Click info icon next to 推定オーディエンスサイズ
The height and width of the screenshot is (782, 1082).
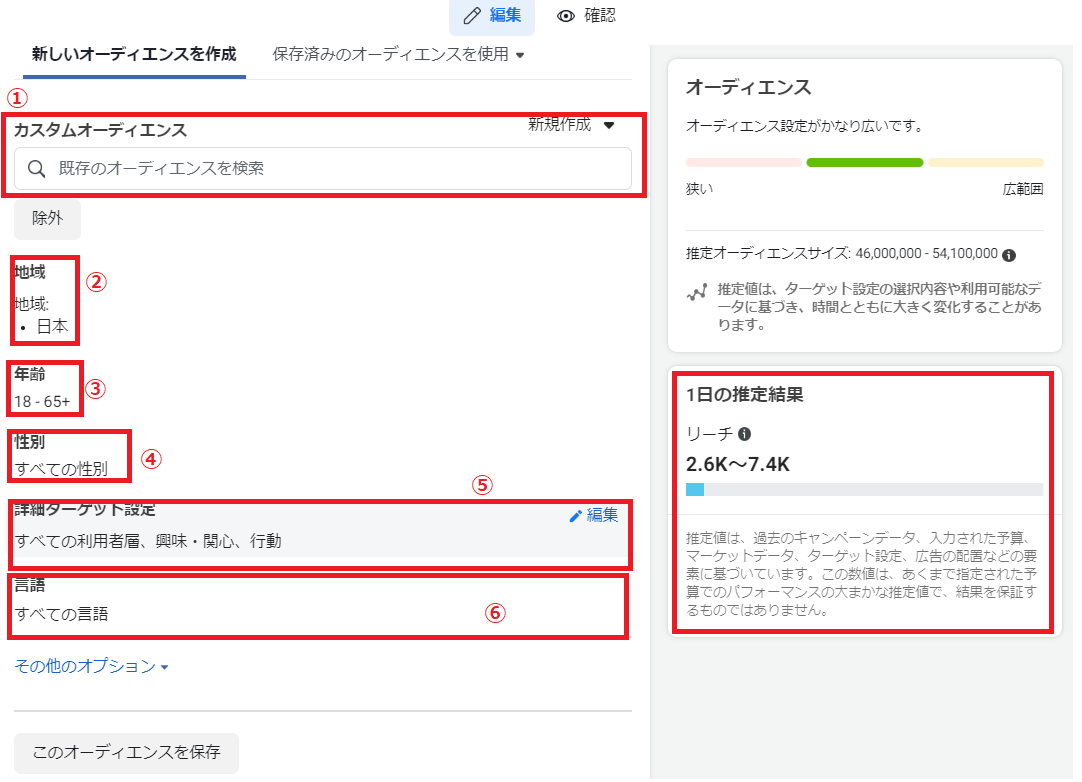(x=1009, y=254)
